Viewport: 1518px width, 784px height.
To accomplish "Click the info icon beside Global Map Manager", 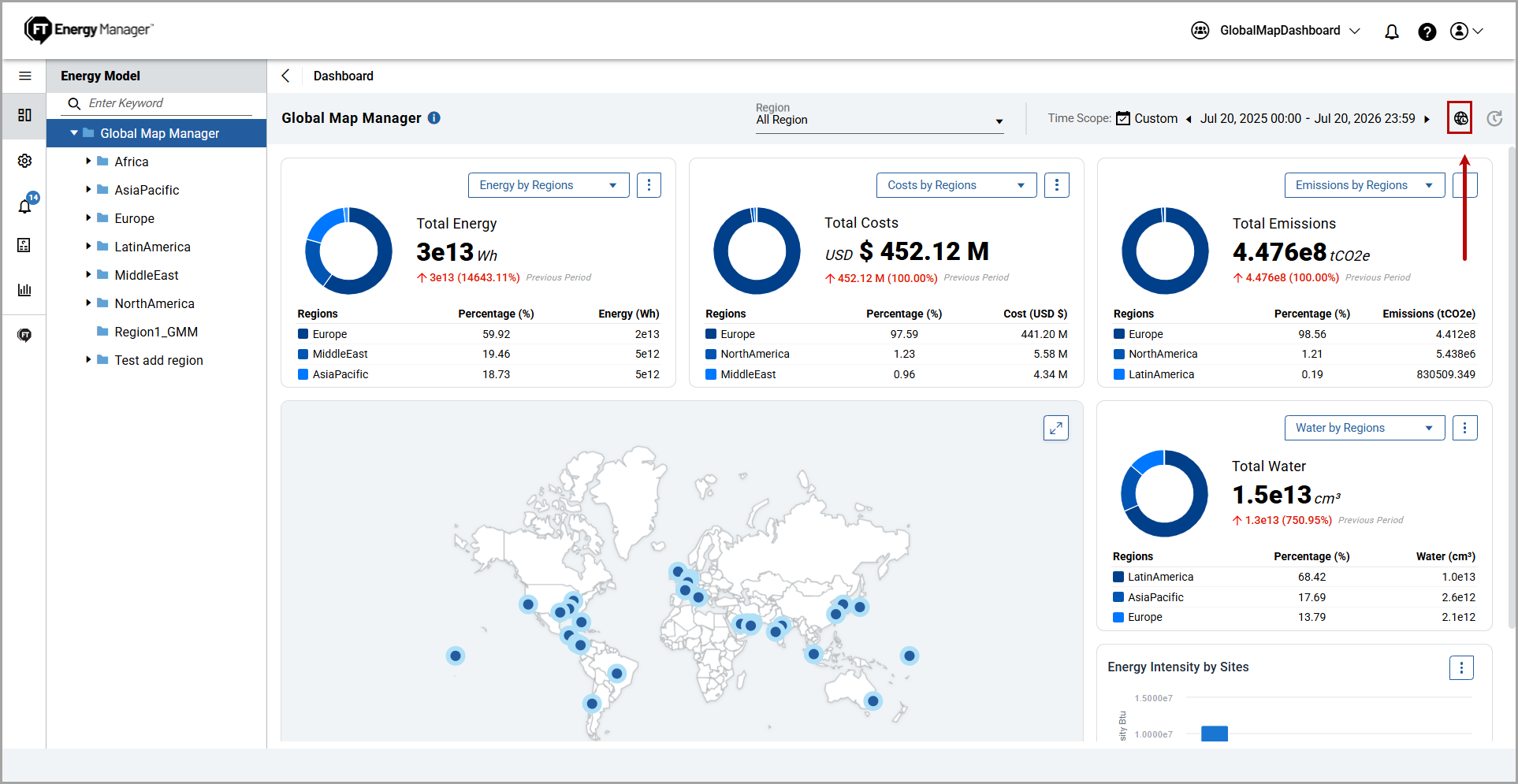I will click(x=434, y=117).
